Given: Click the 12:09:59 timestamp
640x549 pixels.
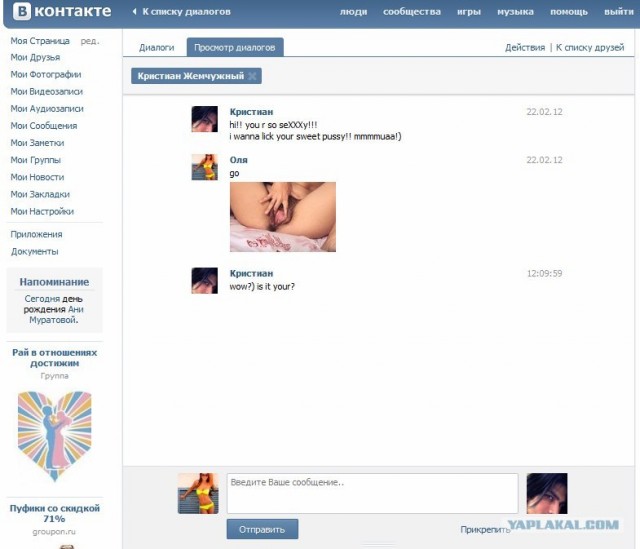Looking at the screenshot, I should (544, 273).
